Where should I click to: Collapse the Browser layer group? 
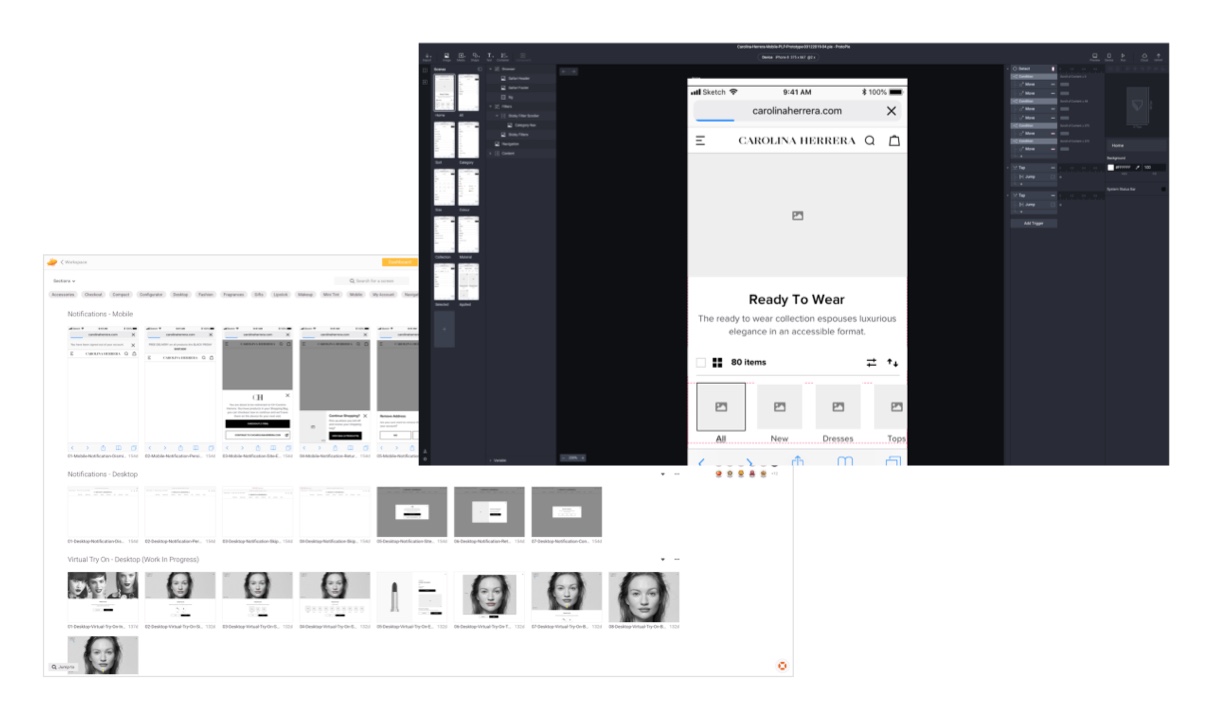491,69
